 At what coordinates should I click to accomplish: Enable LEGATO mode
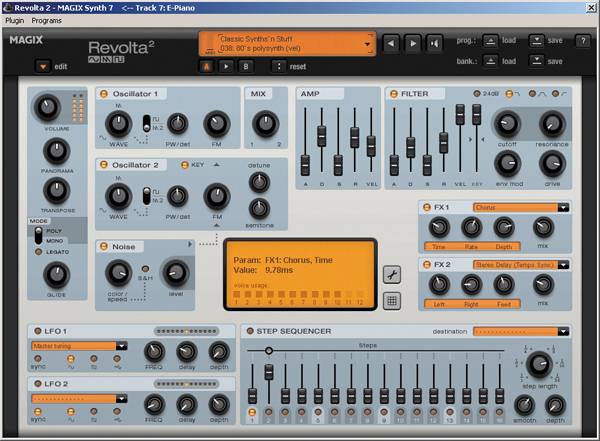[38, 252]
